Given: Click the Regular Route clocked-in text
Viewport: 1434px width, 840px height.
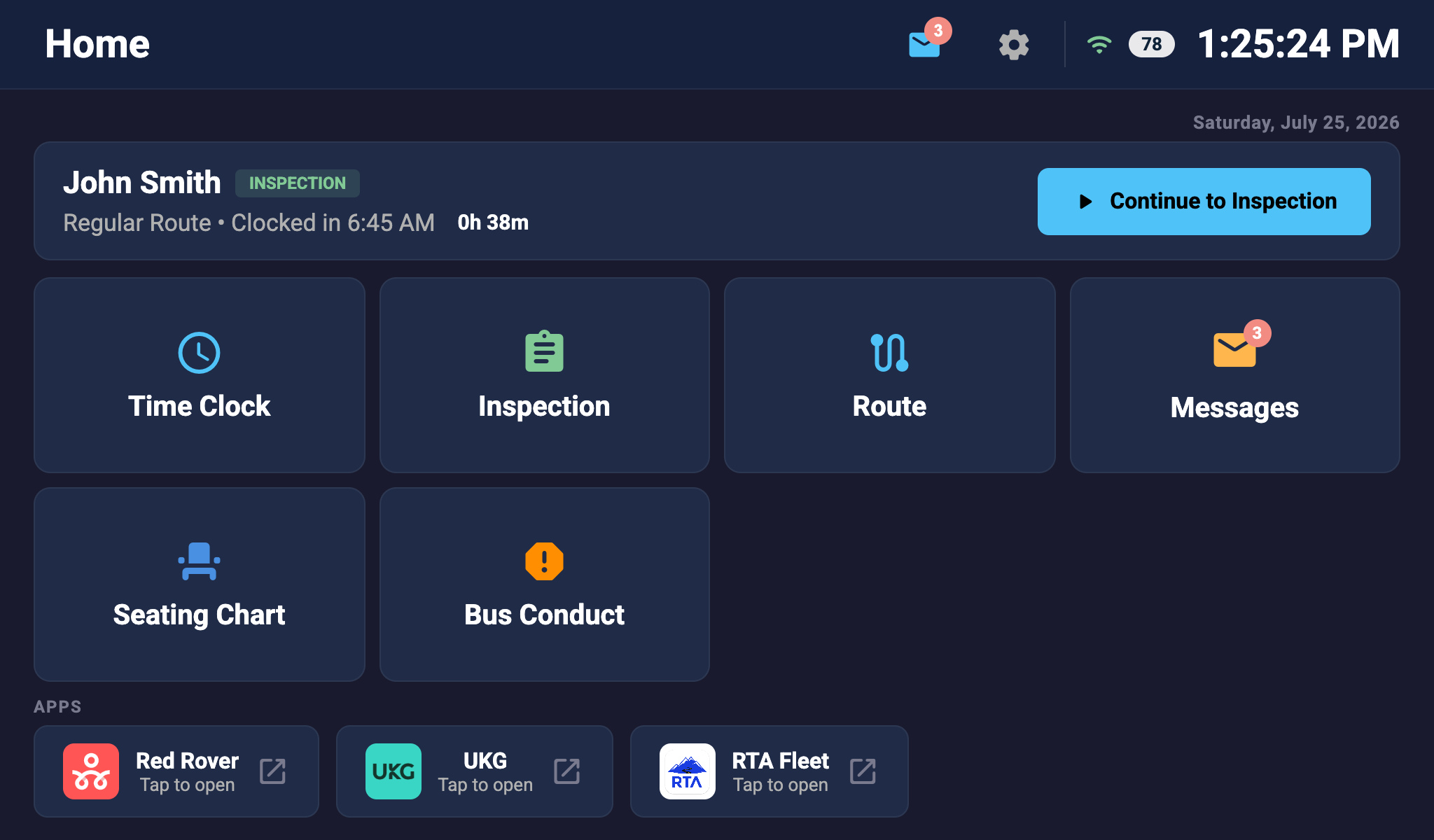Looking at the screenshot, I should [x=249, y=223].
